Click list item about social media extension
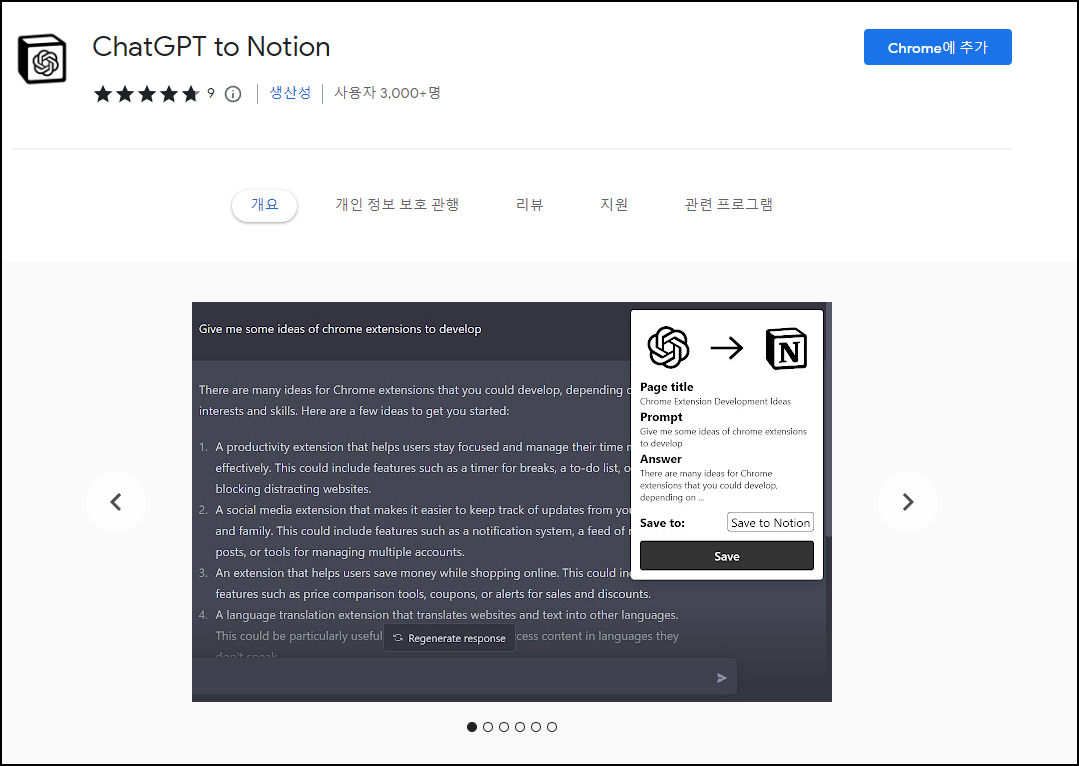The image size is (1079, 766). 415,531
